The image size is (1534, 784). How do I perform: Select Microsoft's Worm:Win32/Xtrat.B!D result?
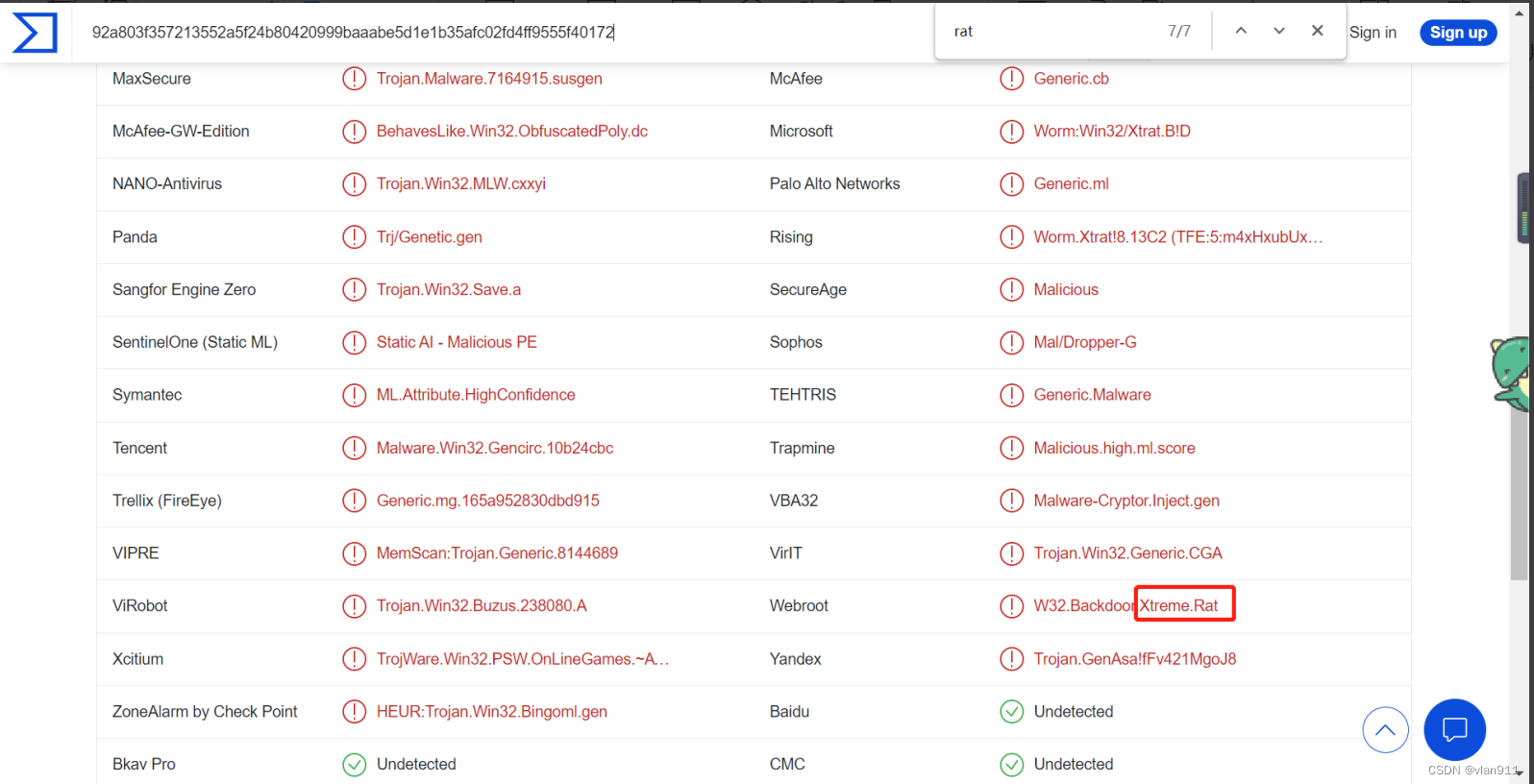[1112, 132]
